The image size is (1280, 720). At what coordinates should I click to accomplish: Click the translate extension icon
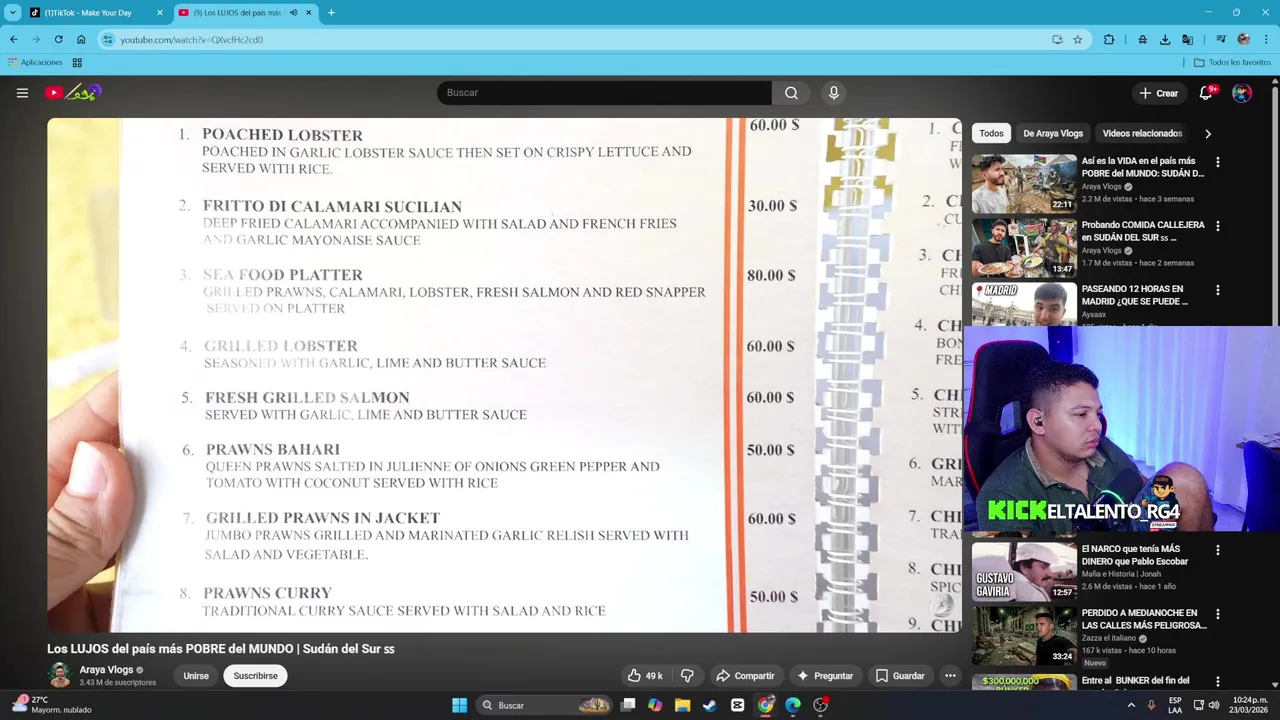pos(1187,40)
